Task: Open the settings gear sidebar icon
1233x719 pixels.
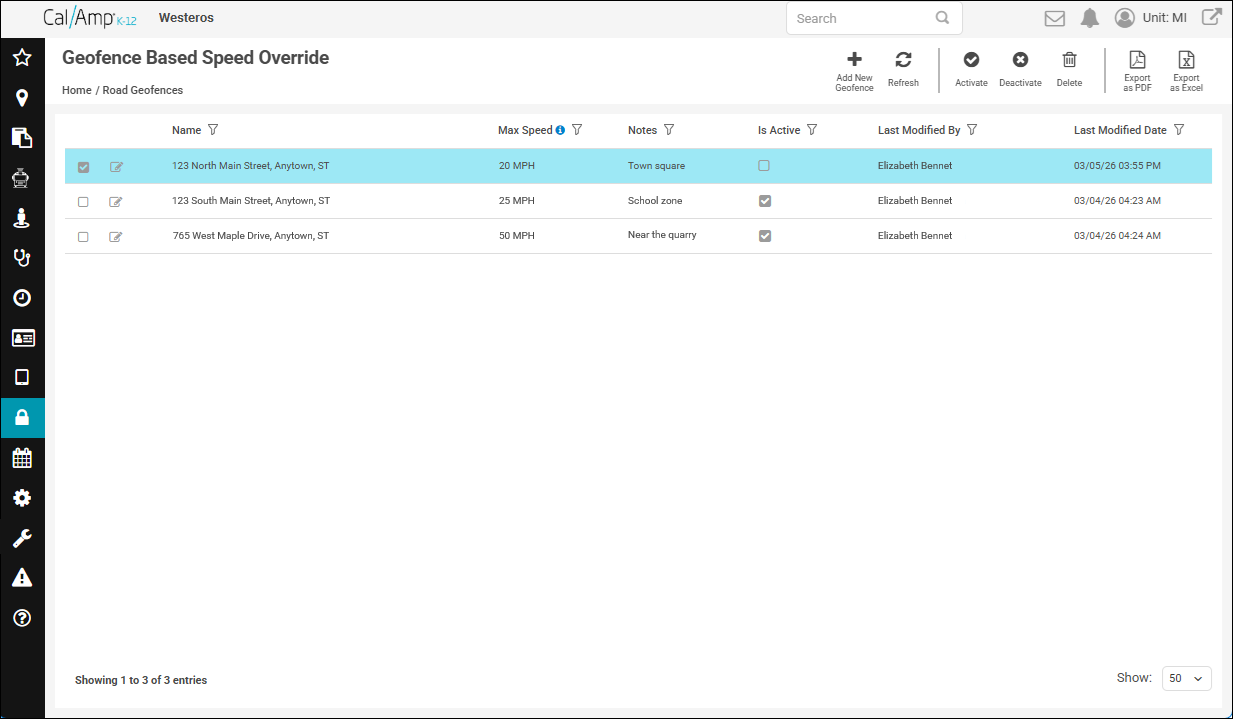Action: point(22,498)
